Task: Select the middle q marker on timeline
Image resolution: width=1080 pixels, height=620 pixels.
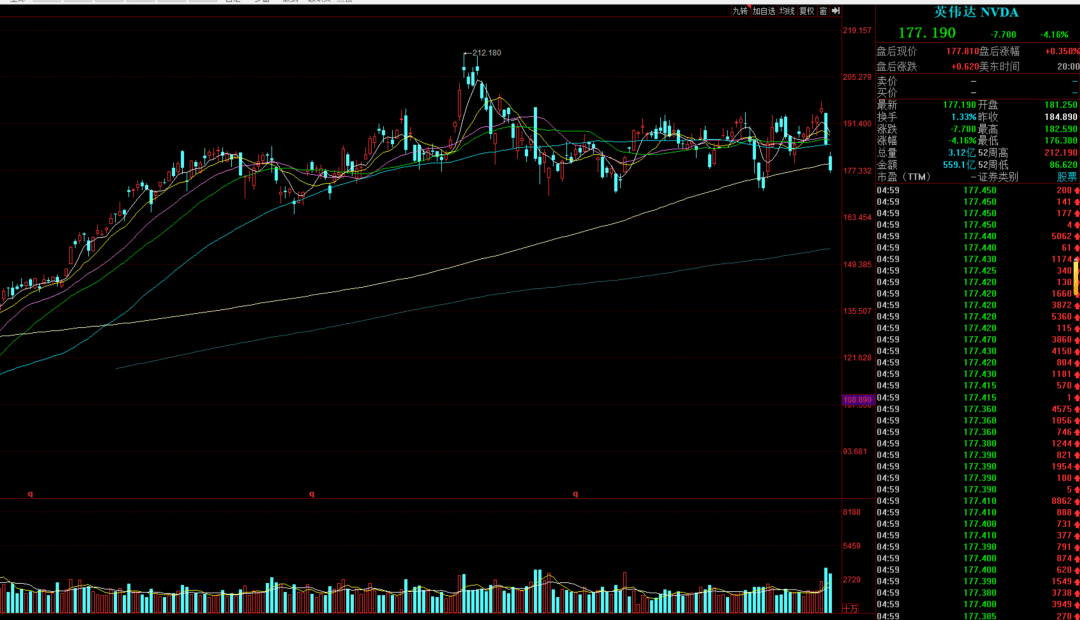Action: click(x=311, y=493)
